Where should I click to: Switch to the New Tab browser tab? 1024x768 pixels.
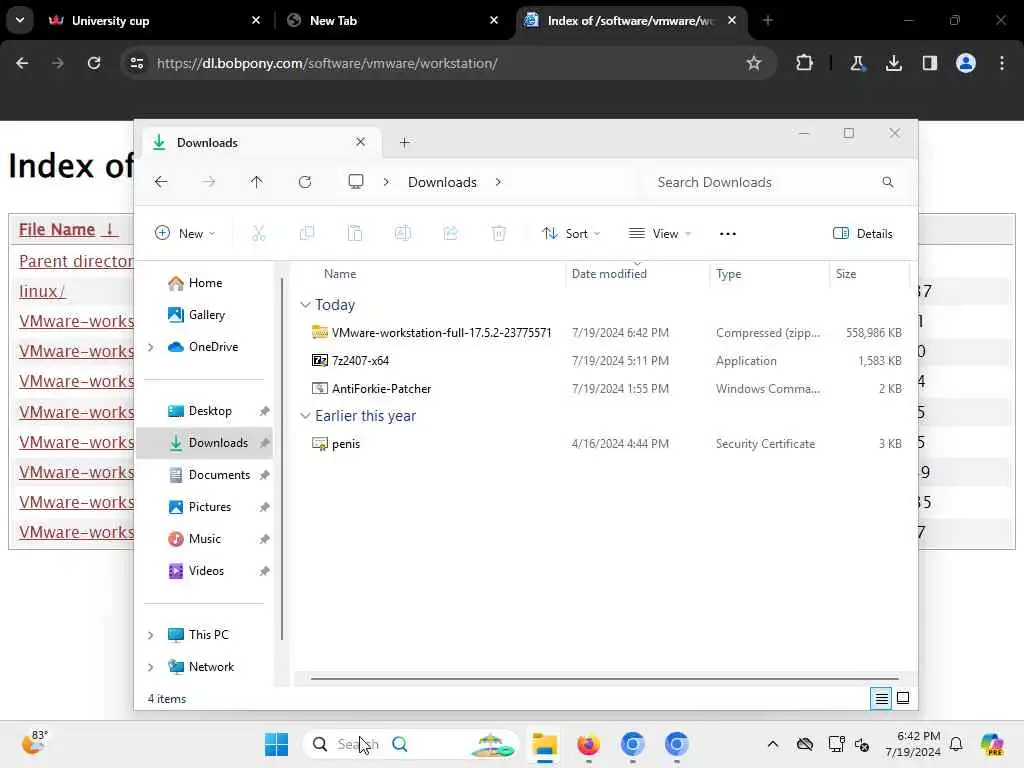tap(392, 21)
